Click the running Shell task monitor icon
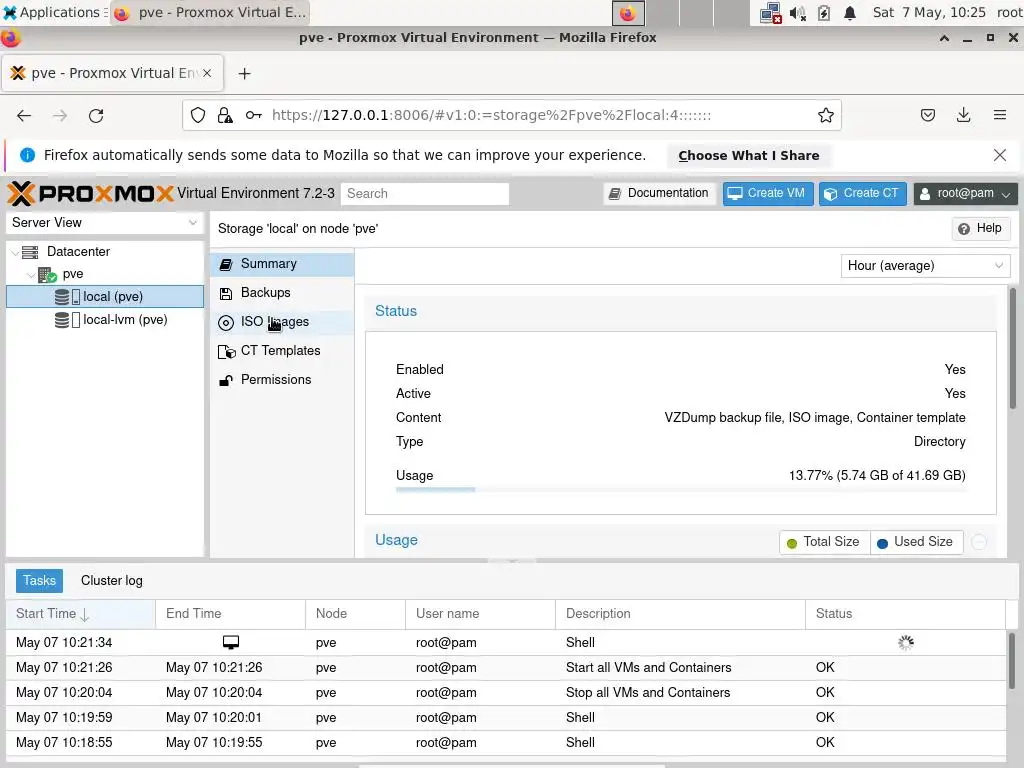Viewport: 1024px width, 768px height. click(231, 643)
